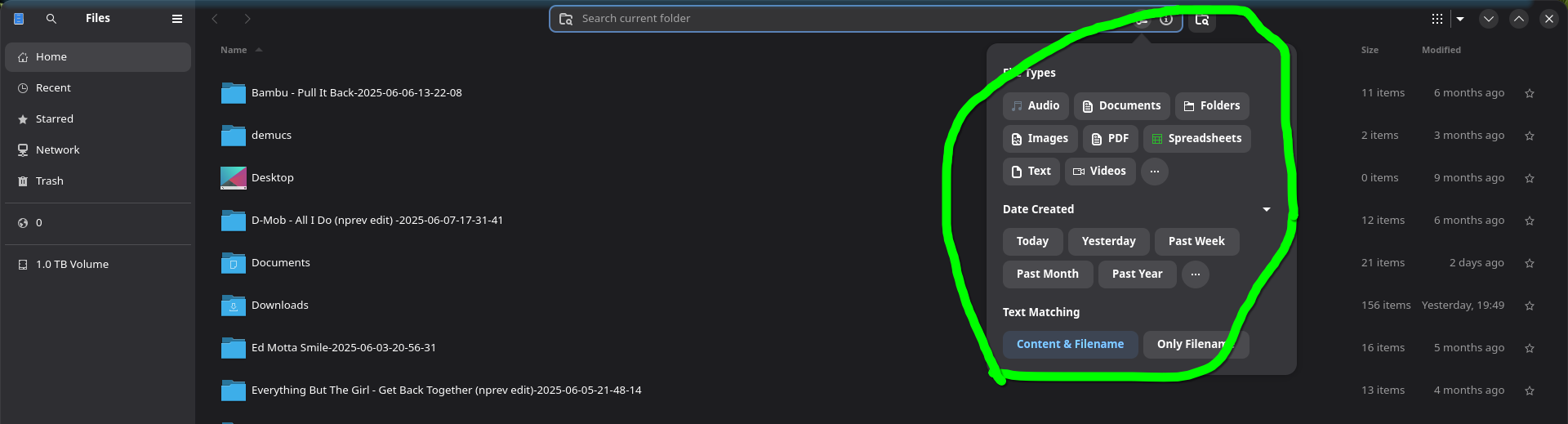1568x424 pixels.
Task: Sort by the Name column header
Action: tap(234, 51)
